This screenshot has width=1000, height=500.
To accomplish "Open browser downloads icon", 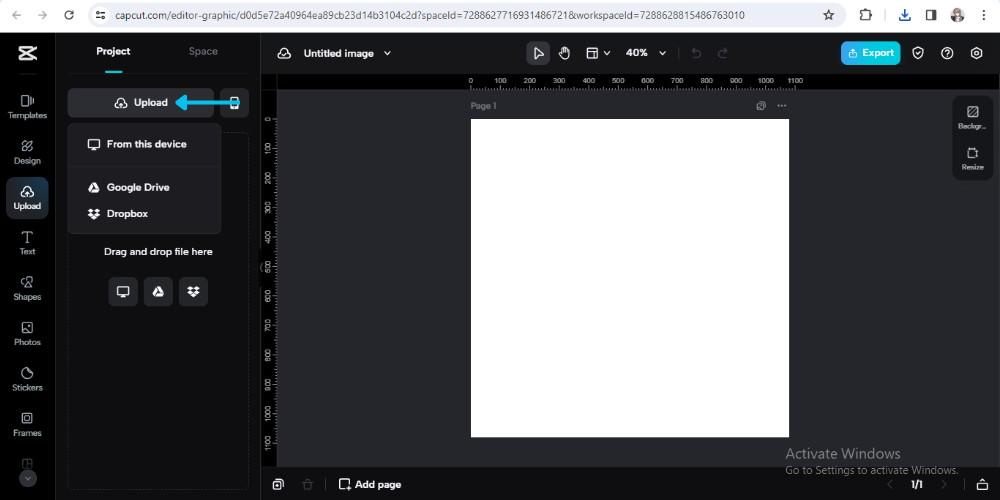I will click(904, 15).
